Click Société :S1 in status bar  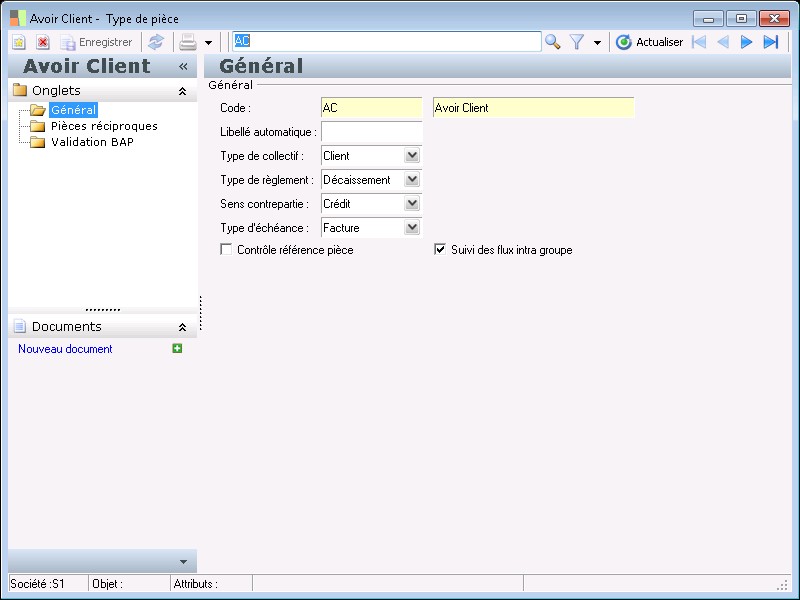[x=37, y=584]
